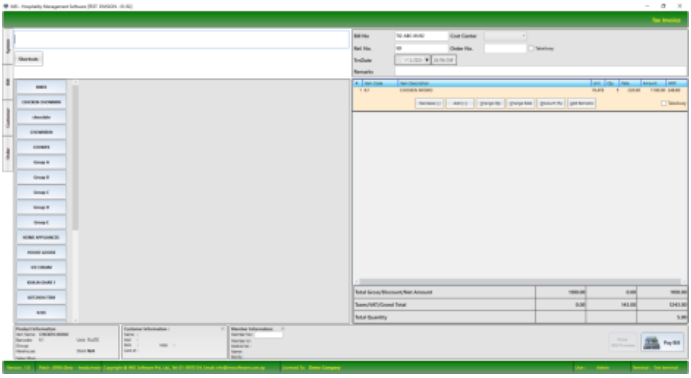Expand the TrnDate date picker arrow
The image size is (691, 378).
(427, 60)
